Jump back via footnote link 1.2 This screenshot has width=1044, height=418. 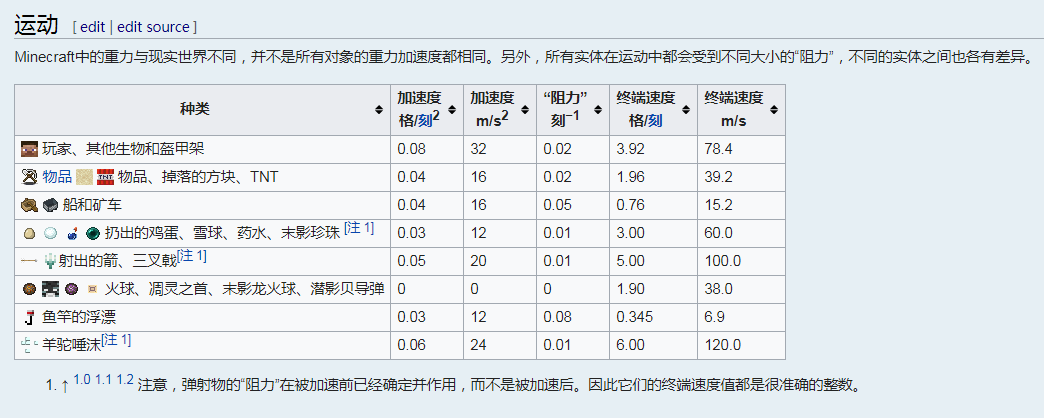click(x=125, y=380)
